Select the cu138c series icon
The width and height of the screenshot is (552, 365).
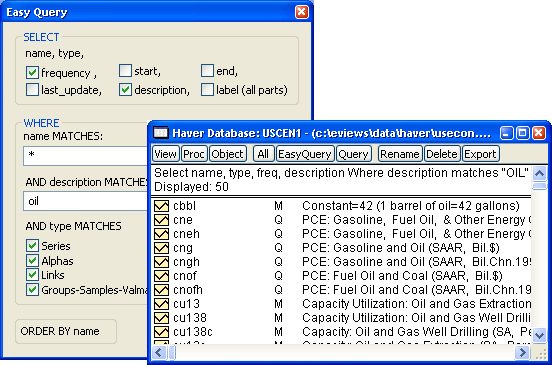pos(161,332)
